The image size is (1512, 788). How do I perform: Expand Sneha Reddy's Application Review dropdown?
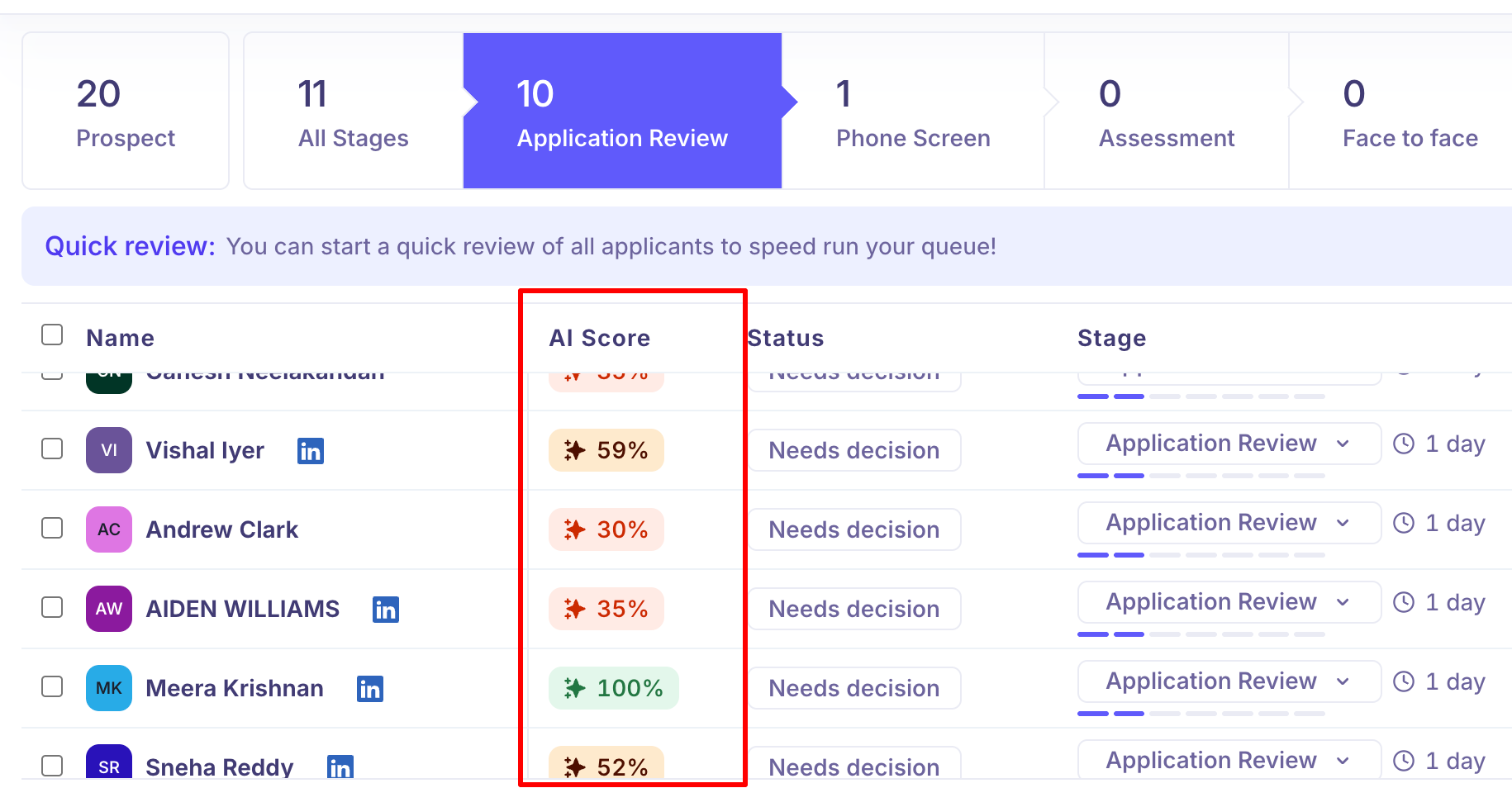coord(1229,760)
